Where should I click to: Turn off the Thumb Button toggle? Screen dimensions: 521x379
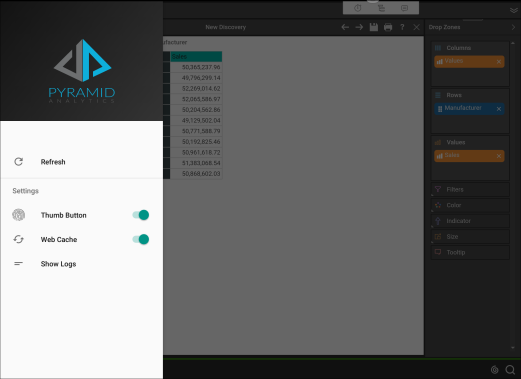[141, 215]
